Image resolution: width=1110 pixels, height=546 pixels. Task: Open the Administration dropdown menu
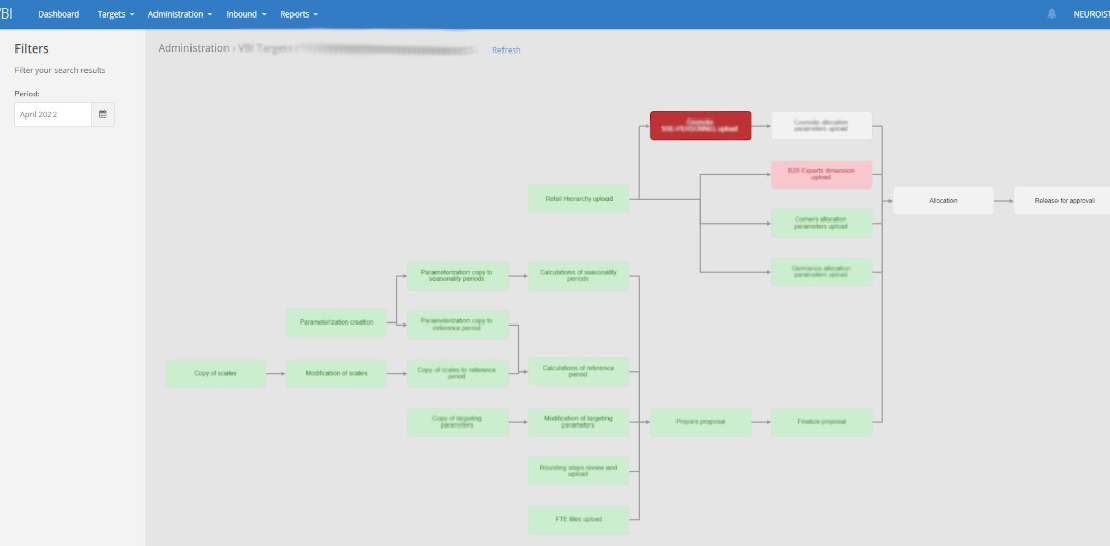(x=180, y=15)
